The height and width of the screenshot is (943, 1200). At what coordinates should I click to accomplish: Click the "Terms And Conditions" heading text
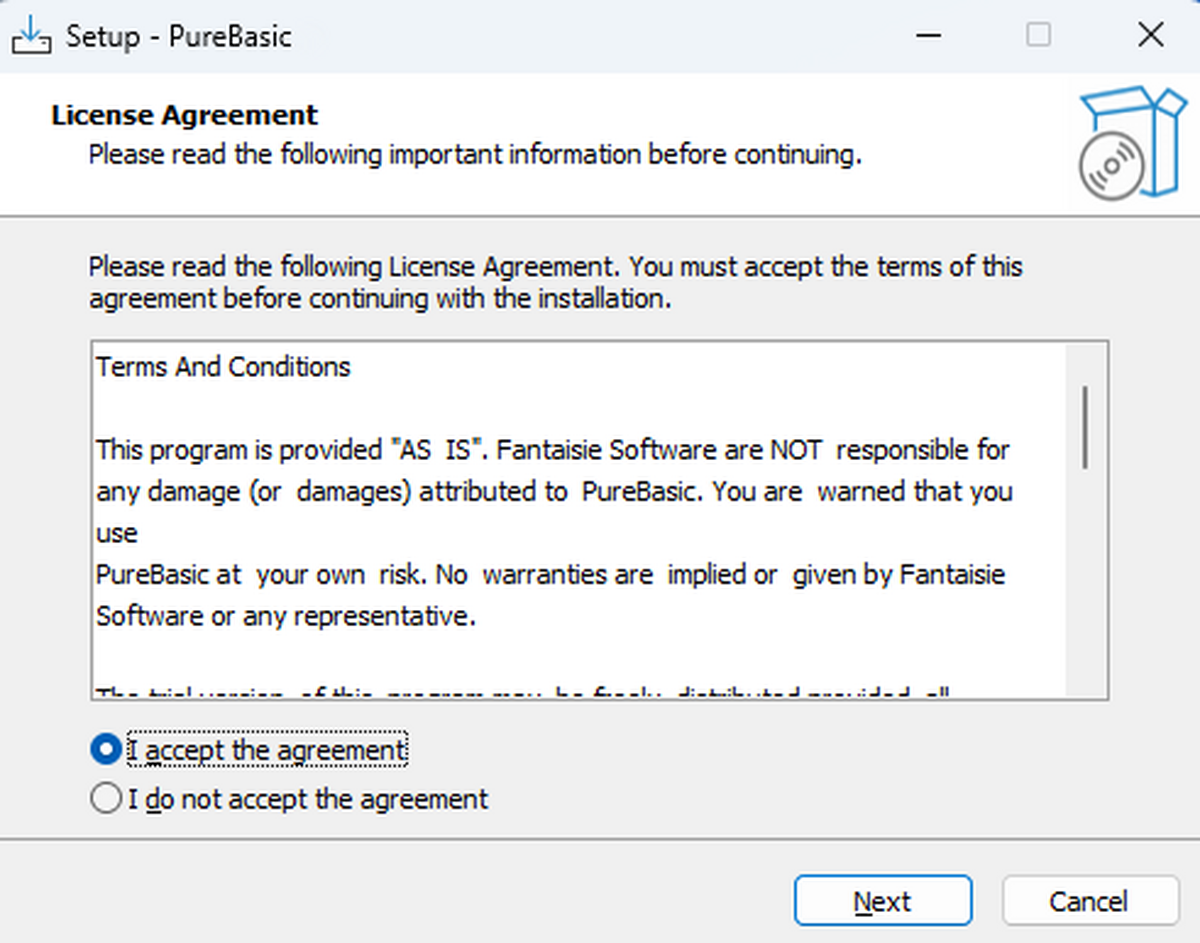click(x=224, y=367)
